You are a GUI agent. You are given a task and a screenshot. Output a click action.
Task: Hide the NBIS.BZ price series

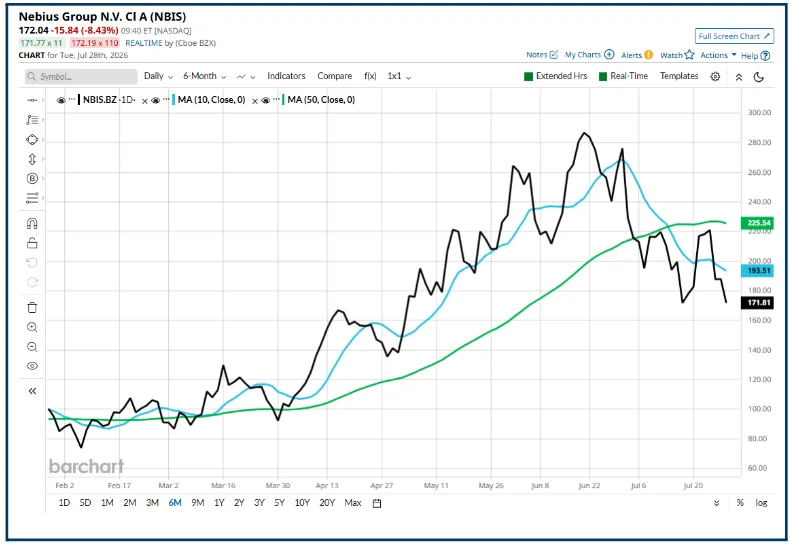(x=61, y=100)
